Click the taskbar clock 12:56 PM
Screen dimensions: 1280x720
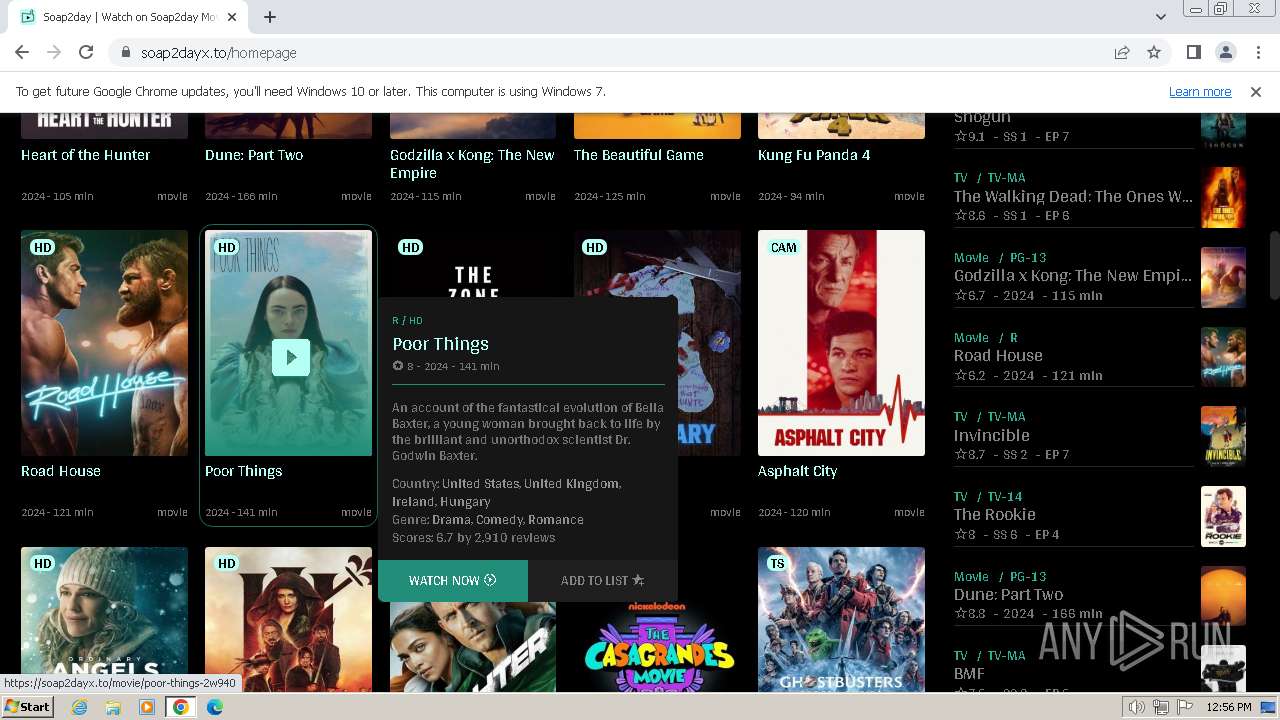1229,707
